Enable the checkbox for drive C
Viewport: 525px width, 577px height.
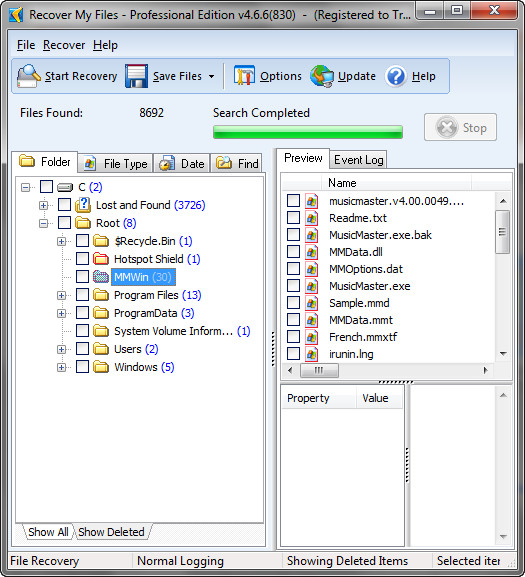click(x=46, y=187)
